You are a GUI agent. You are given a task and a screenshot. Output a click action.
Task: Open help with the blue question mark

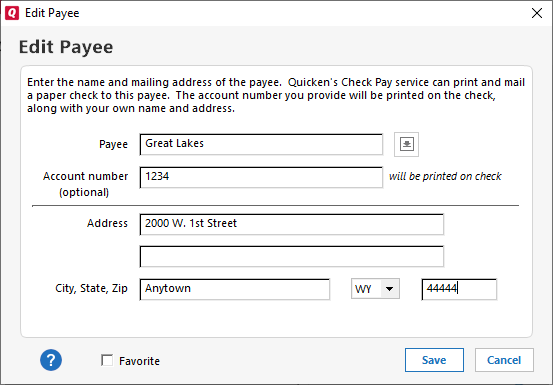pos(51,360)
